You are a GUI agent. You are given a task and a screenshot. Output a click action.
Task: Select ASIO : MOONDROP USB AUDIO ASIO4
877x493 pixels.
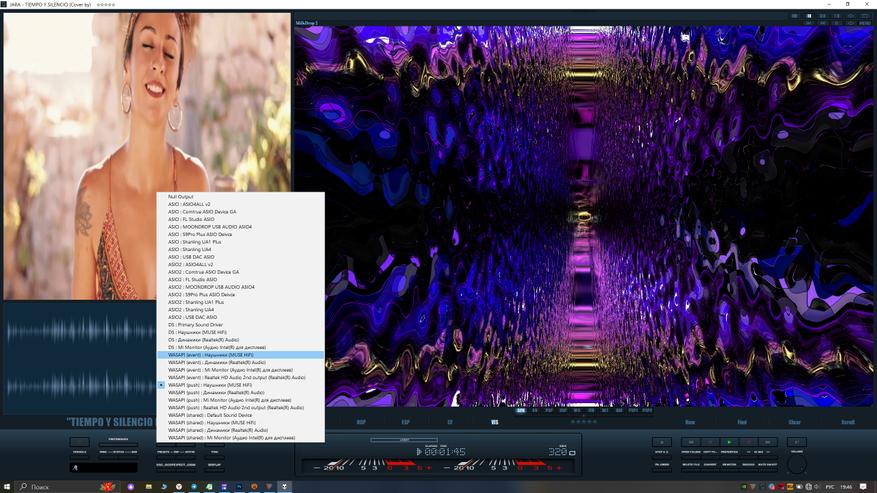point(209,227)
